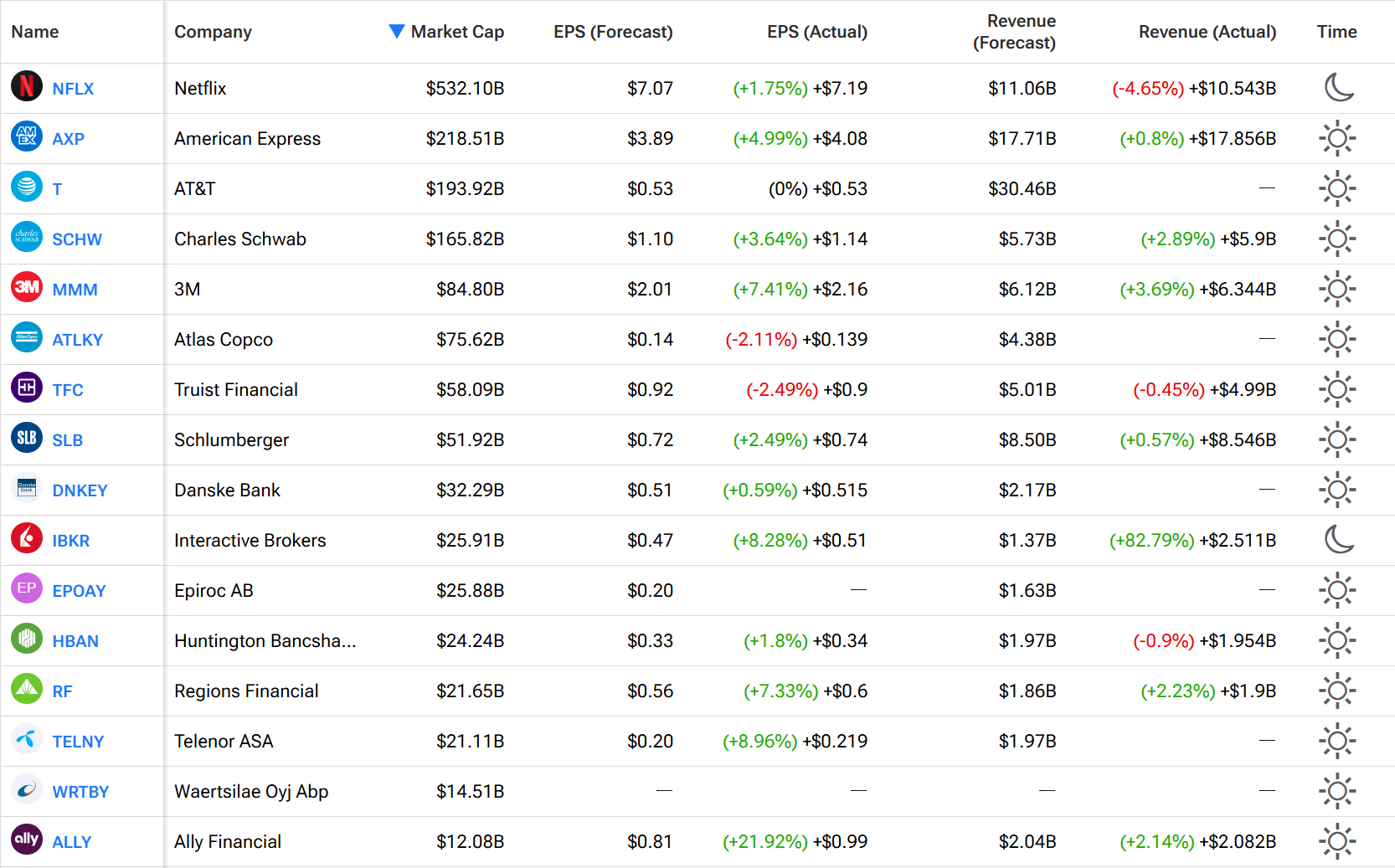1395x868 pixels.
Task: Click the Epiroc EP logo icon
Action: (x=27, y=588)
